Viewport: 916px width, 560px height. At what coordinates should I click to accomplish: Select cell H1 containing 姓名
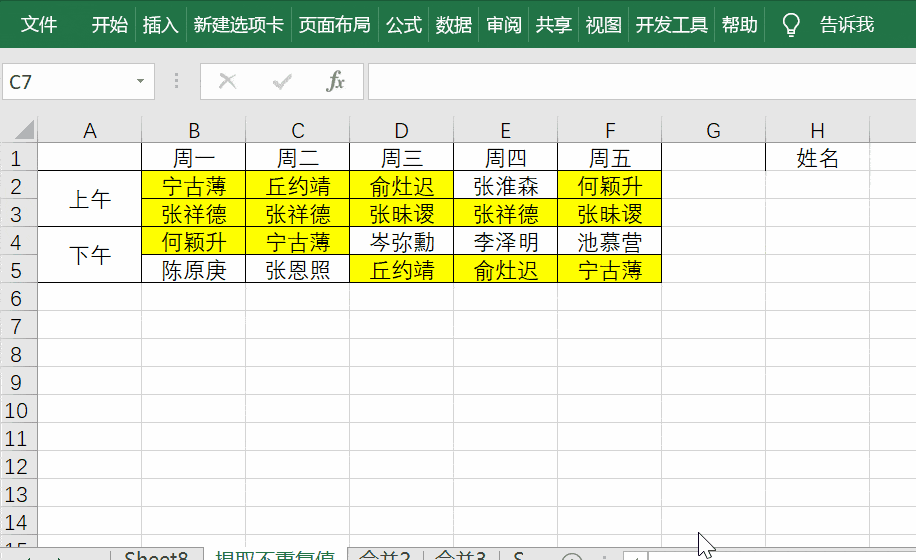pyautogui.click(x=817, y=158)
